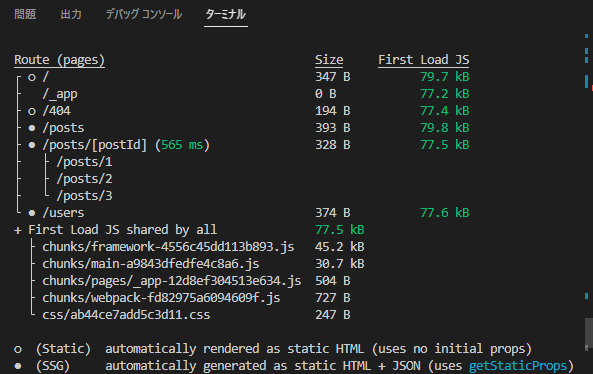Click the /404 route entry
593x374 pixels.
coord(56,111)
